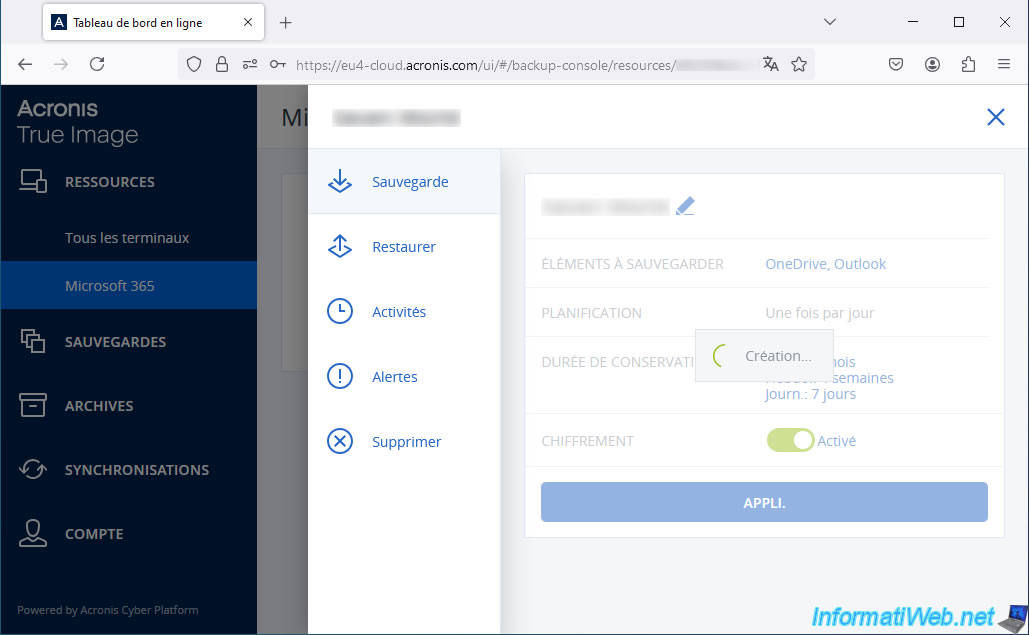Open site permissions icon in address bar
1029x635 pixels.
(x=250, y=64)
